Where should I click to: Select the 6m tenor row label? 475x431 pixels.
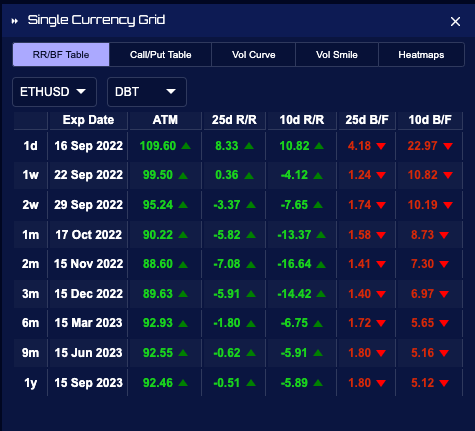click(30, 323)
